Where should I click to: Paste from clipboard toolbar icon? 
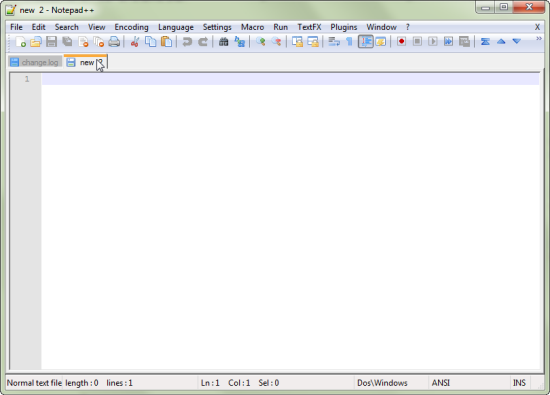pyautogui.click(x=166, y=42)
